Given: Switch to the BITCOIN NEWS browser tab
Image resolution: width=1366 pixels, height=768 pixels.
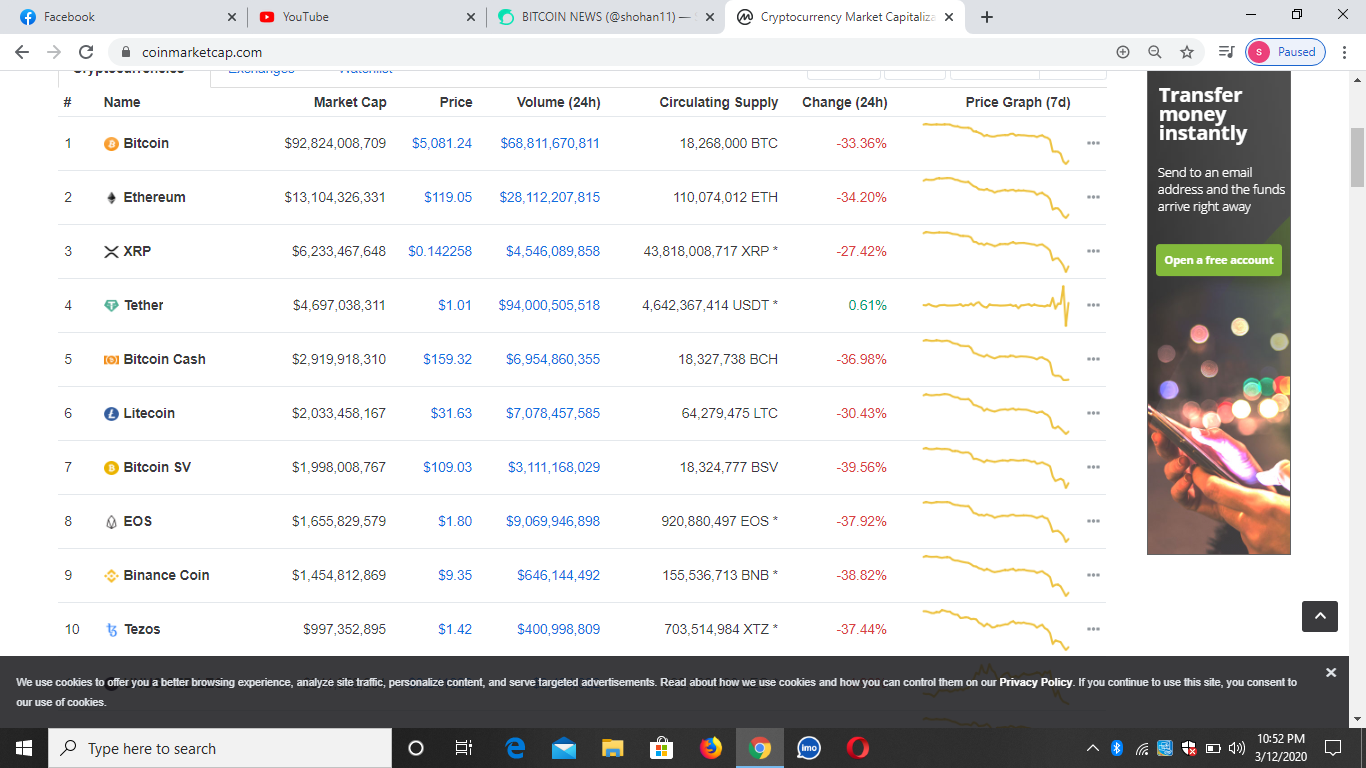Looking at the screenshot, I should (x=606, y=17).
